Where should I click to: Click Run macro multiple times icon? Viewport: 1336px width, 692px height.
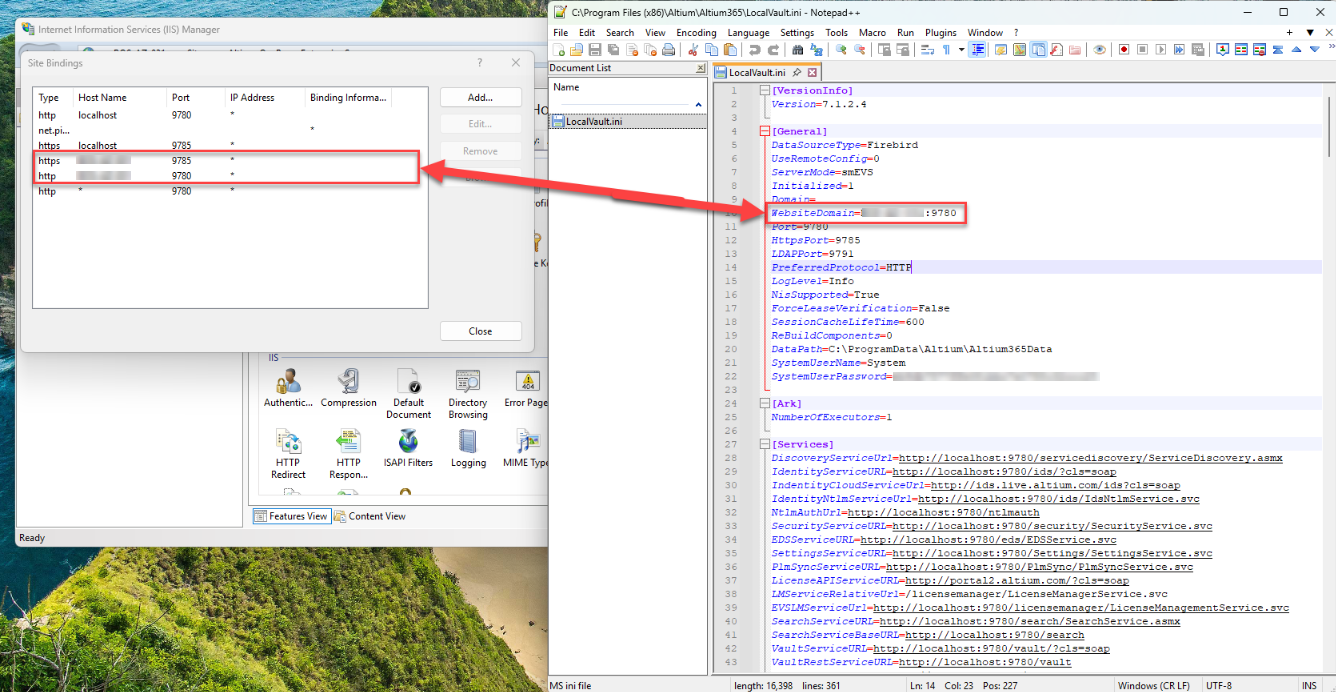(1179, 49)
